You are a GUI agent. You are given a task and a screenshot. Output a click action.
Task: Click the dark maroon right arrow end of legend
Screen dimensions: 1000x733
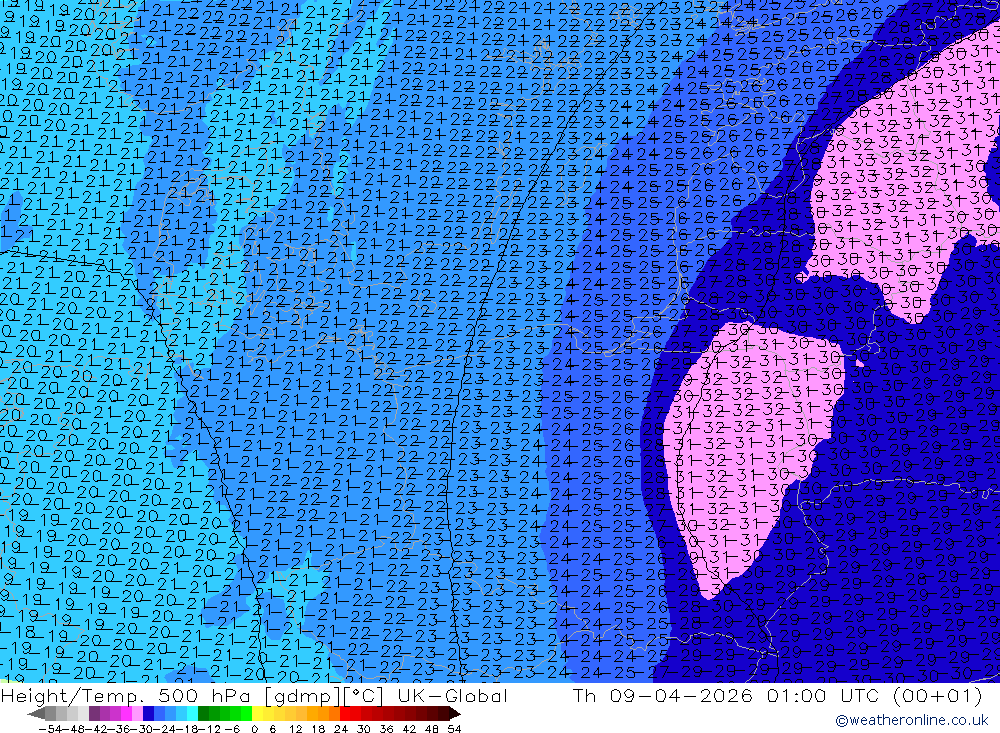click(x=454, y=714)
